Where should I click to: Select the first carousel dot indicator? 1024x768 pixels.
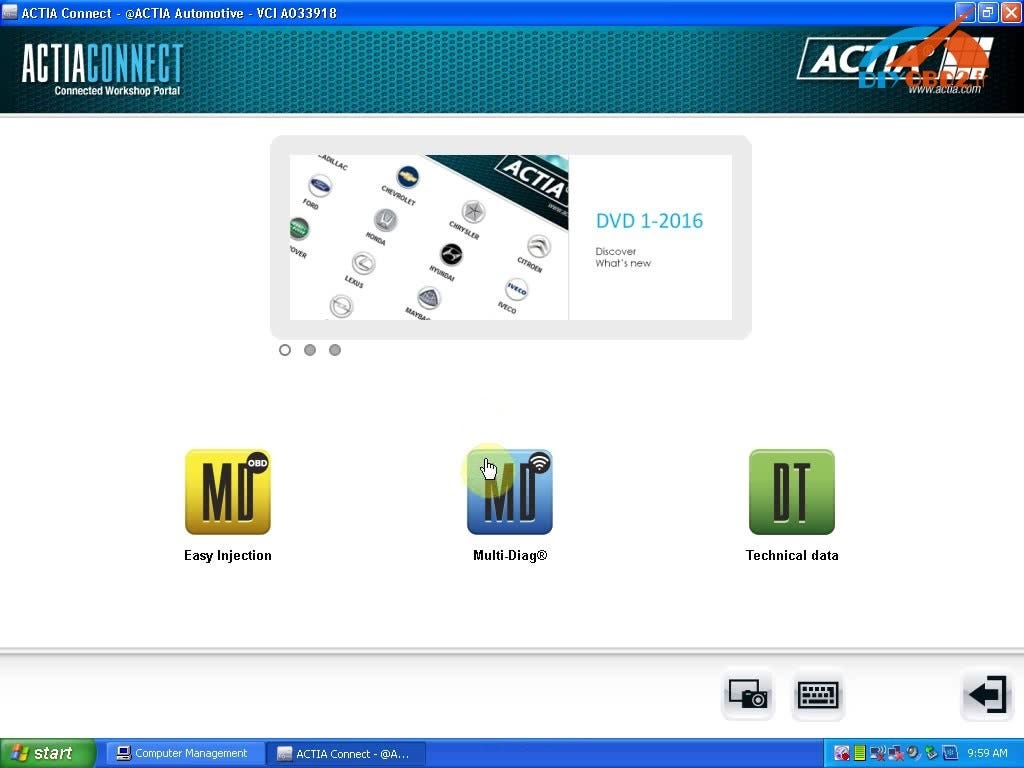click(285, 350)
